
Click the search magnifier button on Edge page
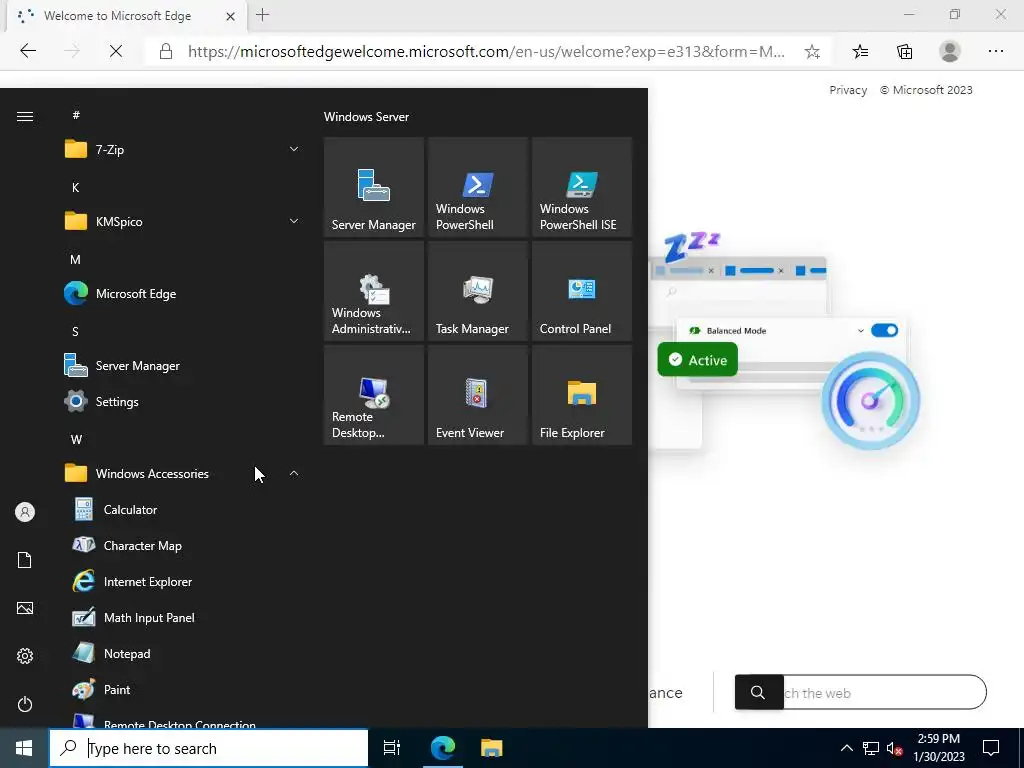pyautogui.click(x=758, y=692)
